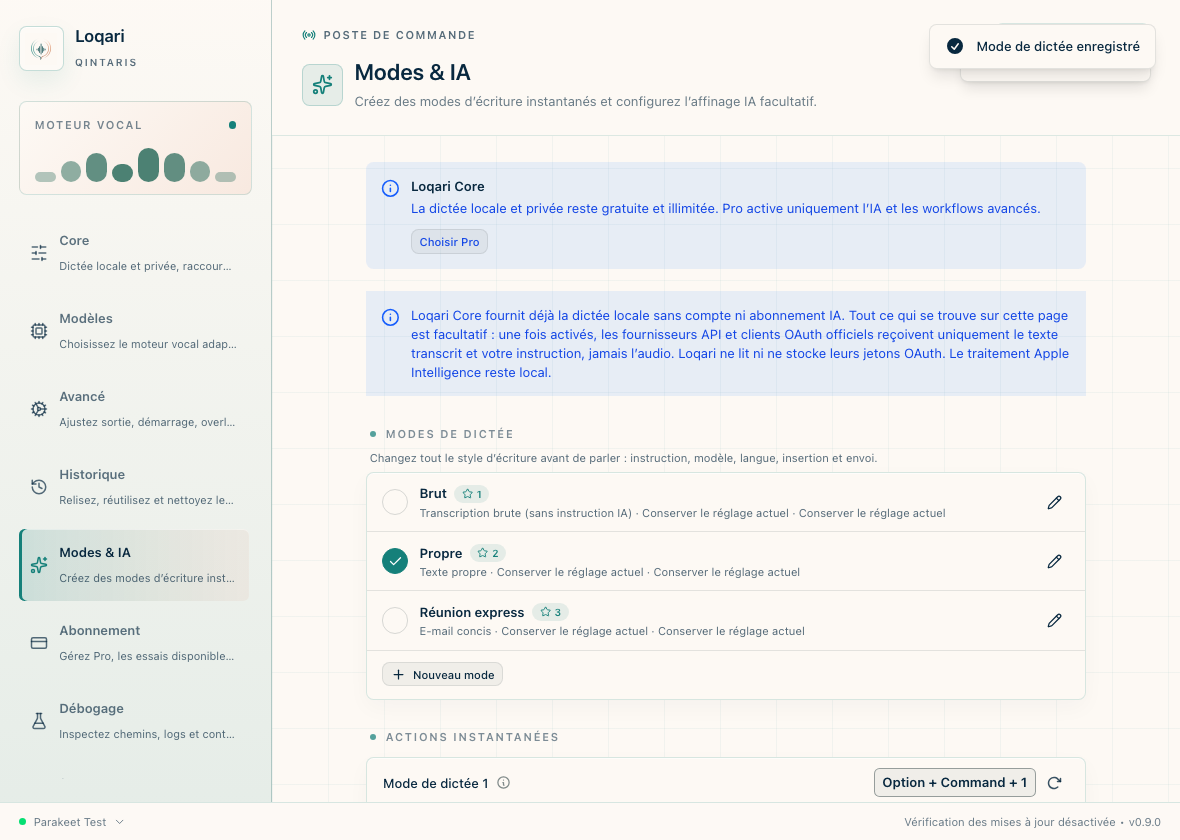Click the Moteur vocal waveform card
This screenshot has height=840, width=1180.
pyautogui.click(x=135, y=148)
